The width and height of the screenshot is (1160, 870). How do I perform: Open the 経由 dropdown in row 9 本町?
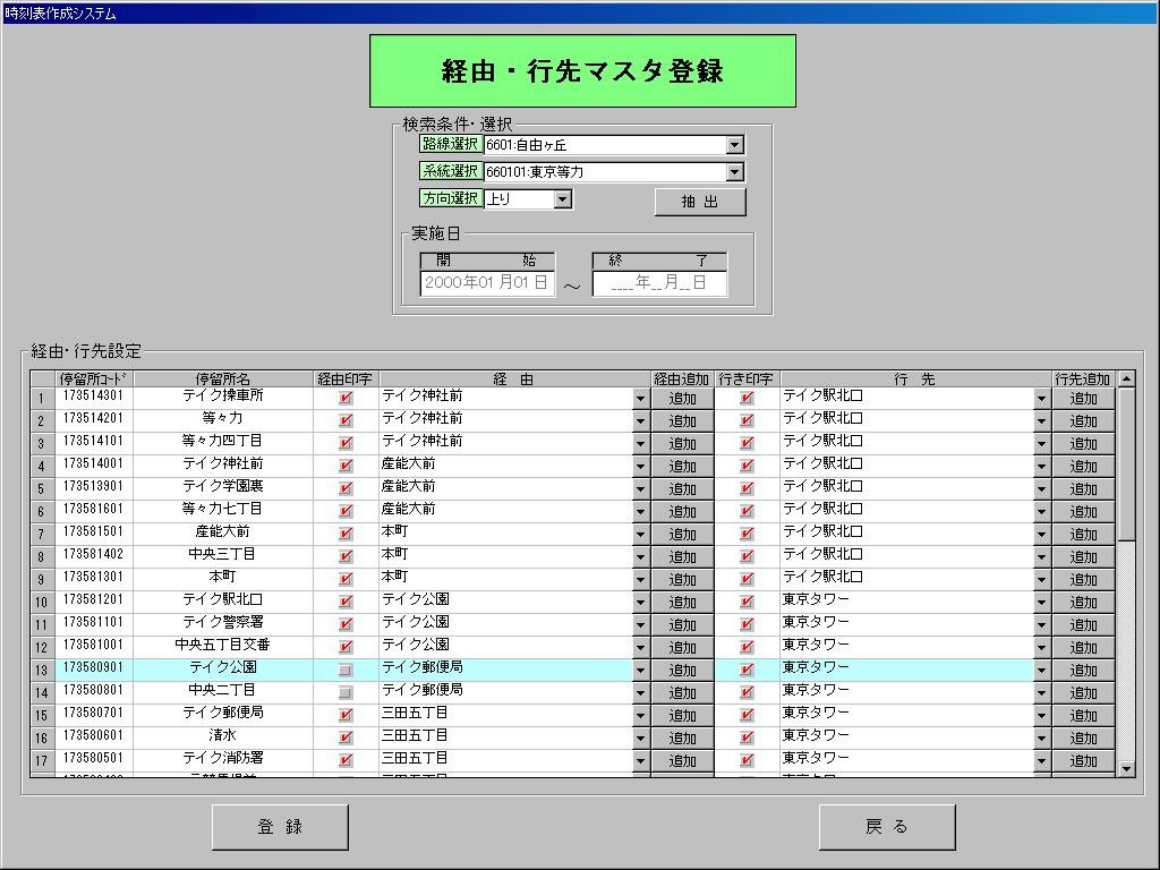(641, 579)
